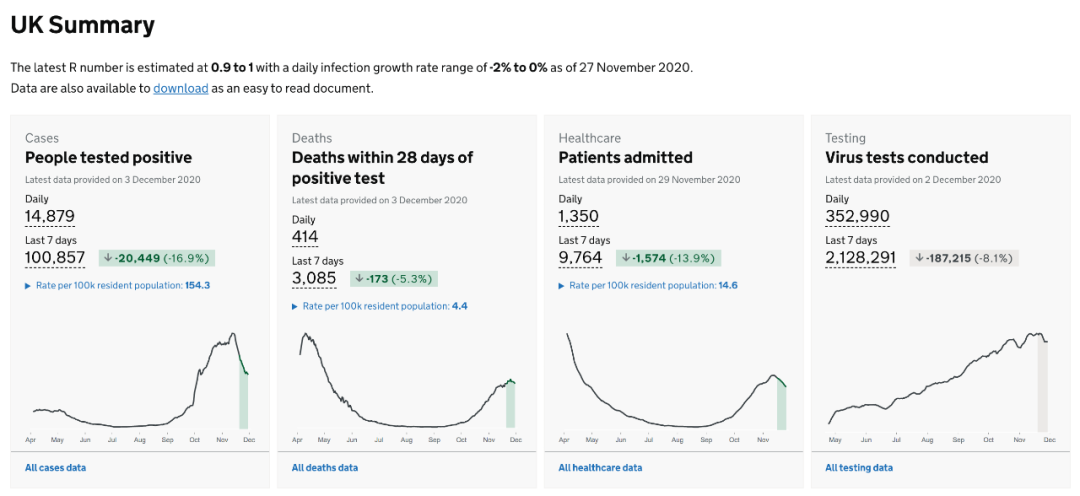The image size is (1080, 496).
Task: Click cases last 7 days total 100,857
Action: [x=55, y=258]
